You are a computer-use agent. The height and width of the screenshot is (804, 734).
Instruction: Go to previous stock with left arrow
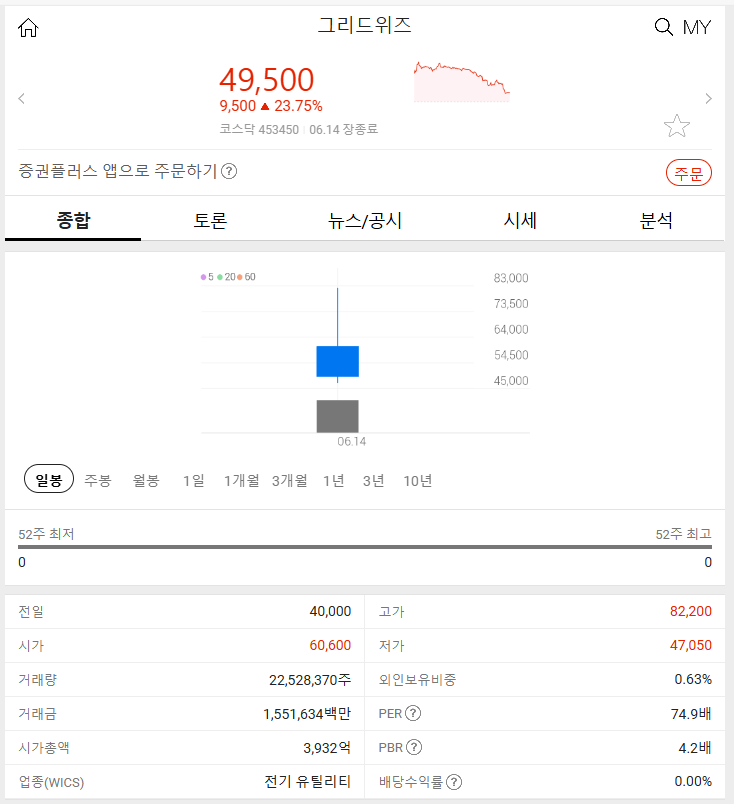pyautogui.click(x=22, y=98)
